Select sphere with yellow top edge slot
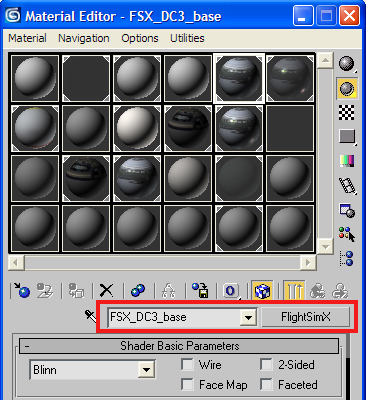This screenshot has width=366, height=400. pos(35,128)
